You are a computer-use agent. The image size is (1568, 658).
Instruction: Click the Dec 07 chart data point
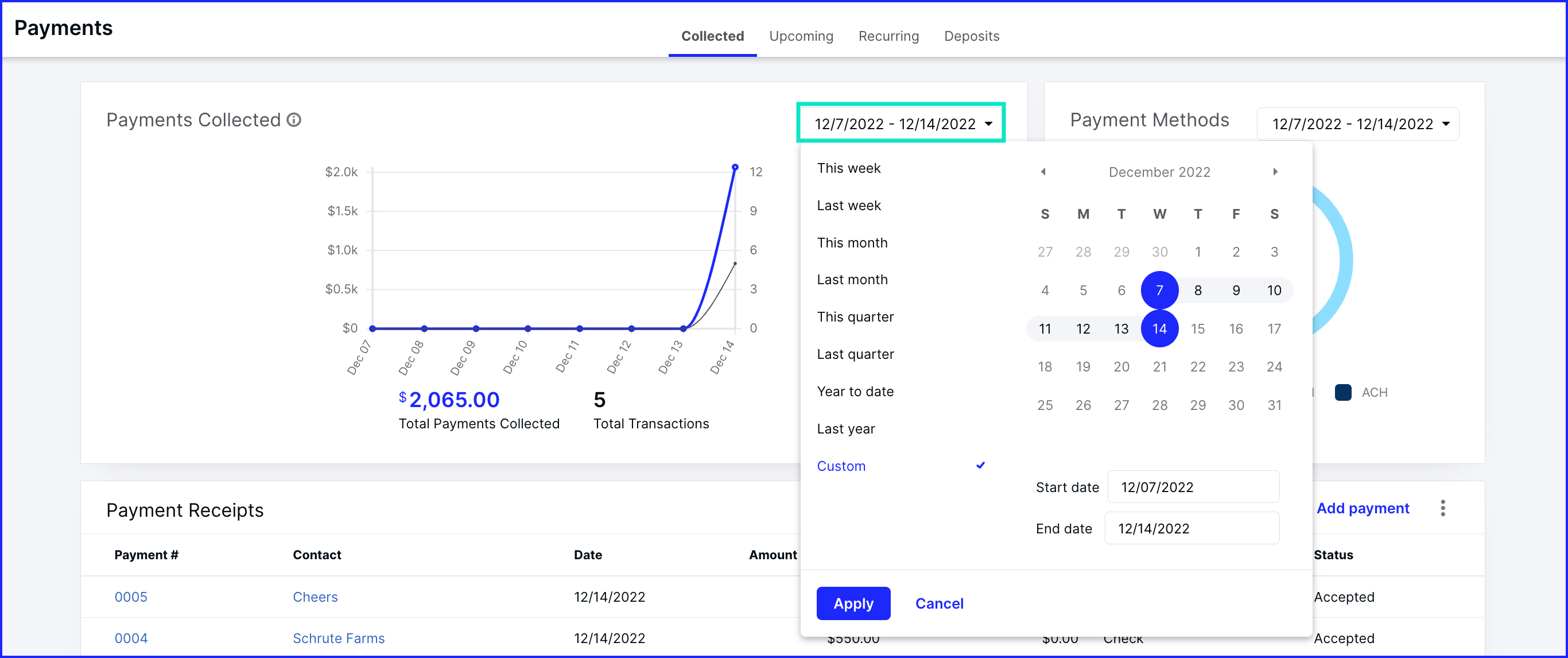tap(372, 328)
